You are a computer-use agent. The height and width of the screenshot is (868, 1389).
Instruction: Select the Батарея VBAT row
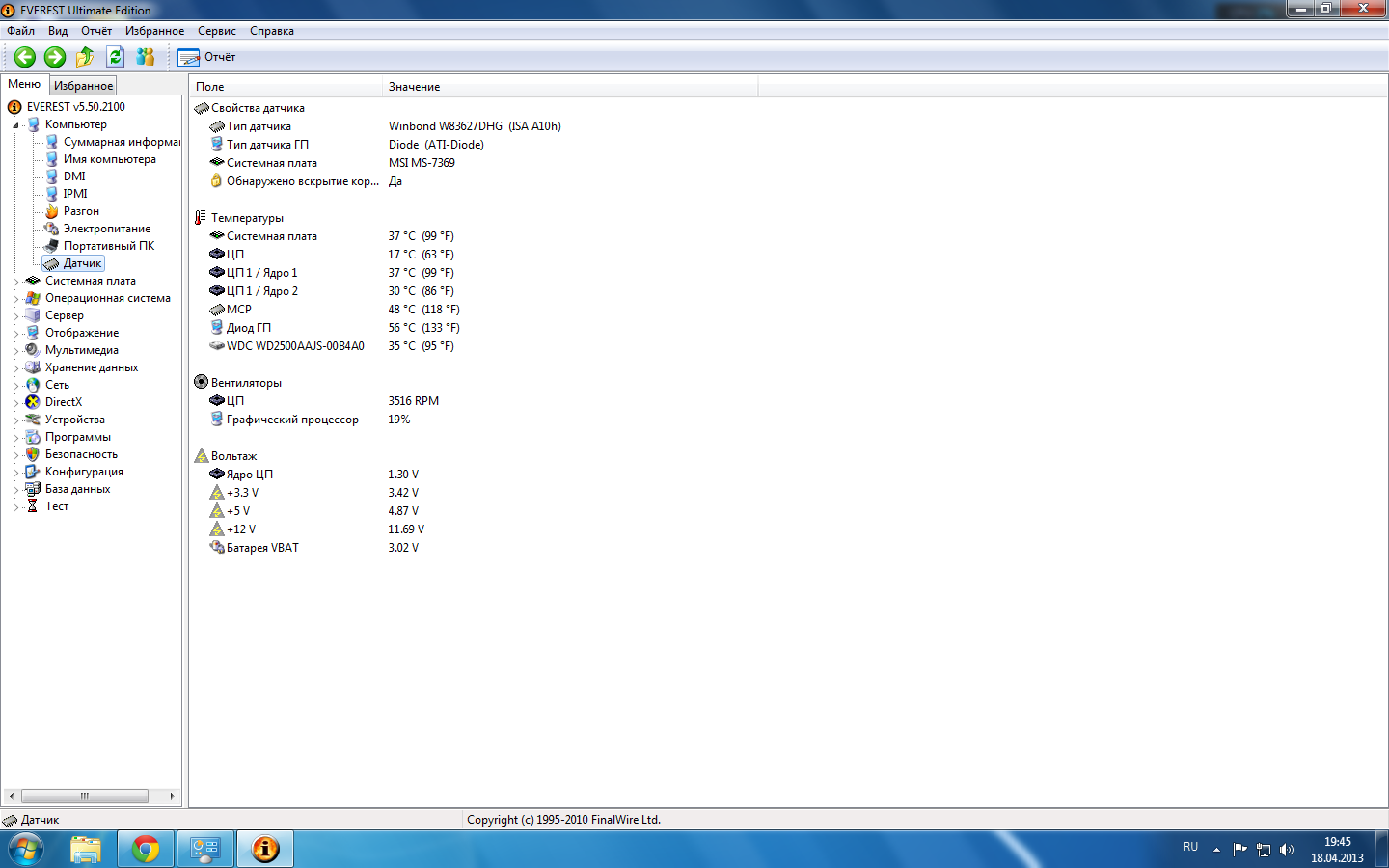click(x=314, y=548)
